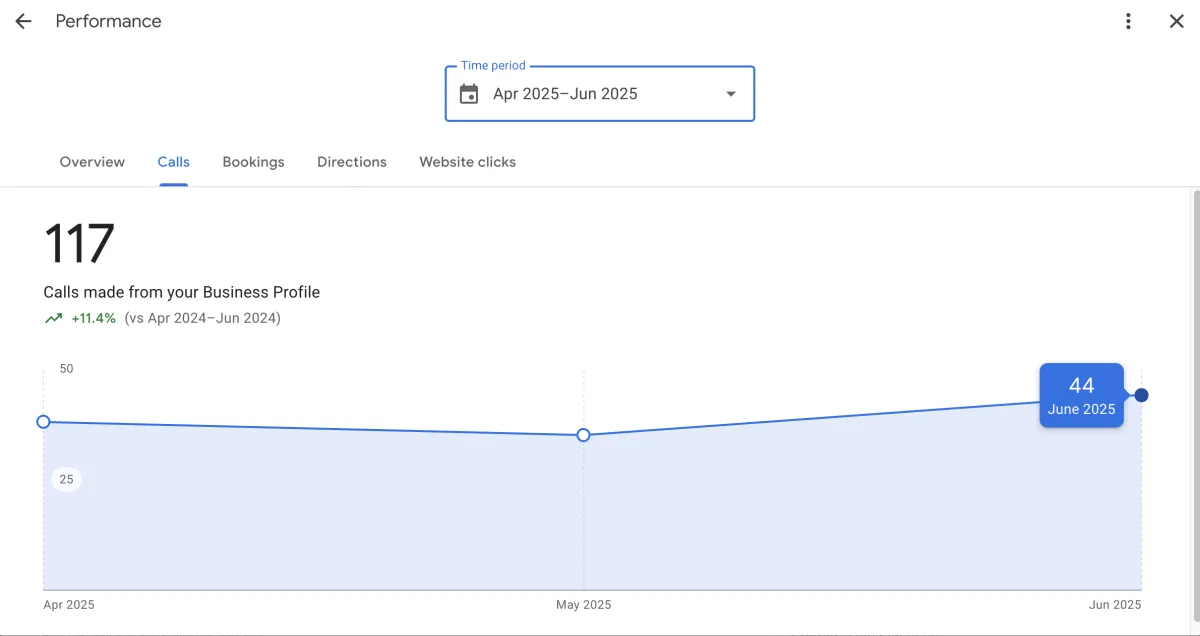
Task: Open the Bookings tab
Action: coord(253,162)
